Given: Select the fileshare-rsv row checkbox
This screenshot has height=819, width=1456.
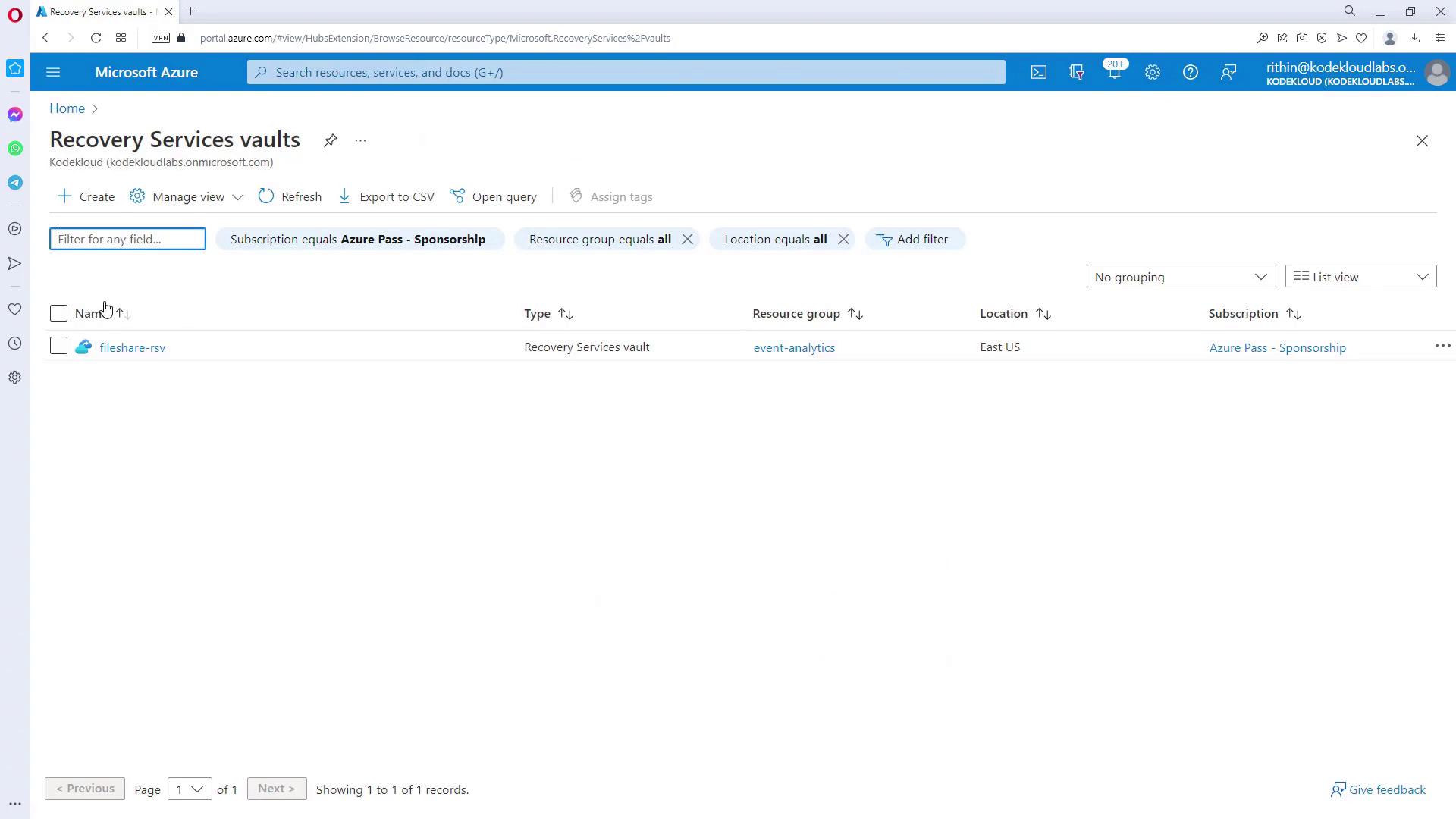Looking at the screenshot, I should pyautogui.click(x=58, y=347).
